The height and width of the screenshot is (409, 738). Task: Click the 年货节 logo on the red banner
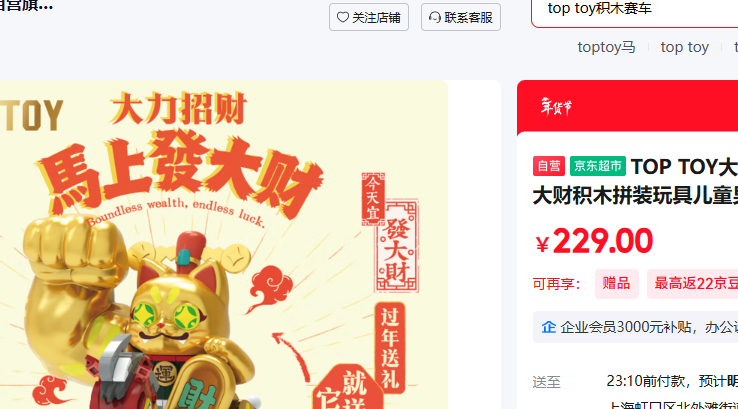556,107
